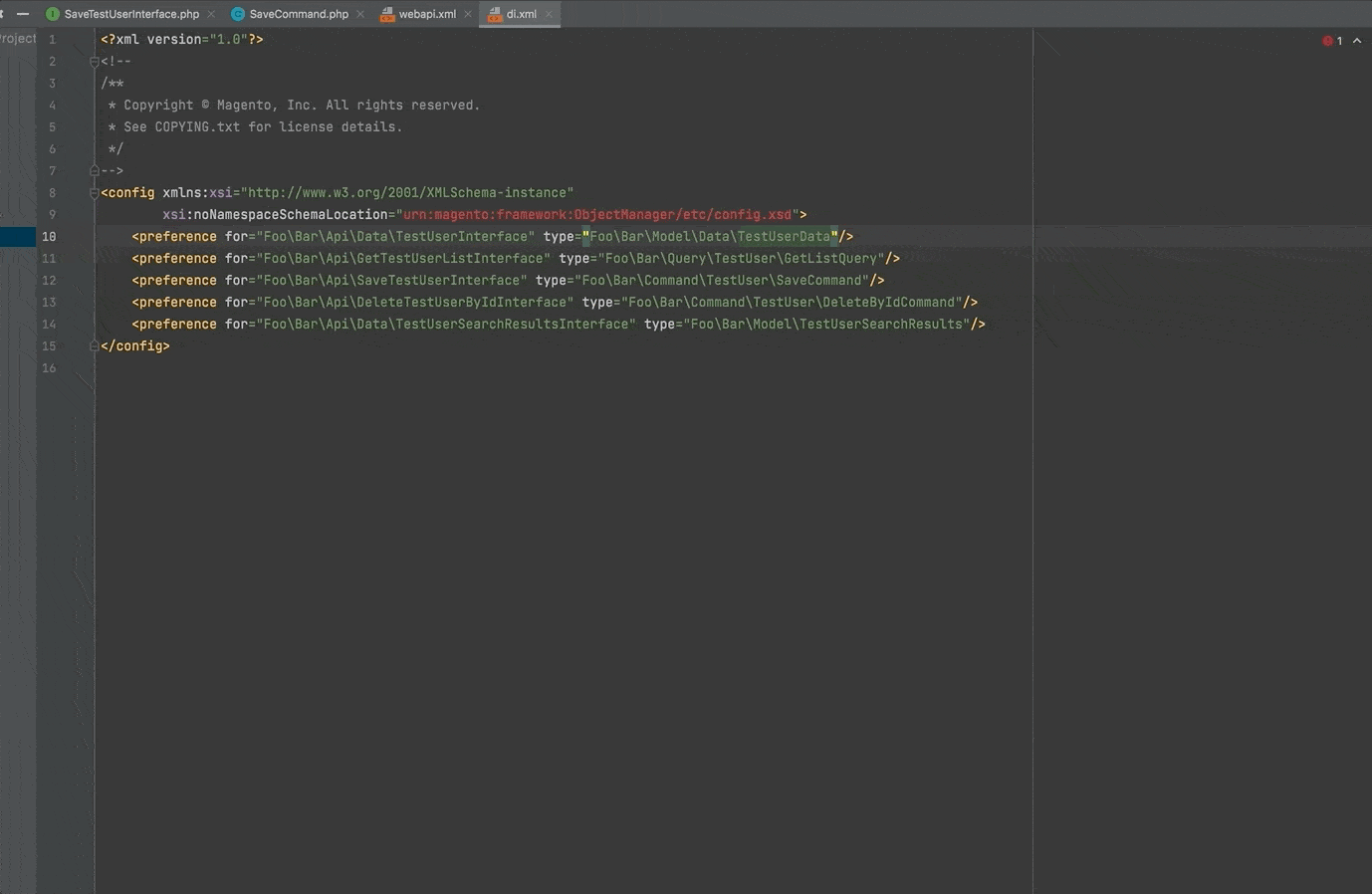
Task: Click fold end marker at comment end line 7
Action: pyautogui.click(x=95, y=171)
